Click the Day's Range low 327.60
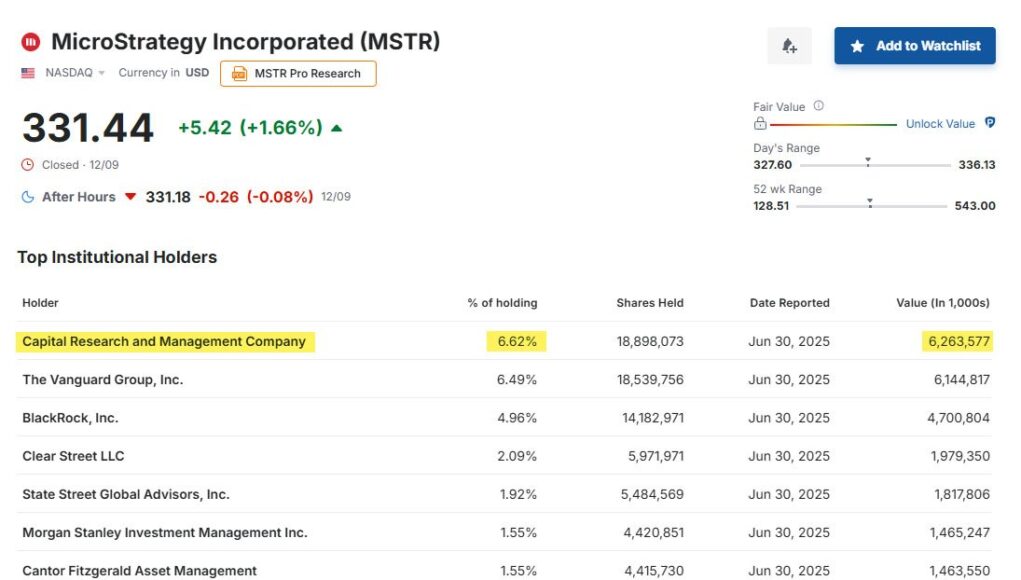Image resolution: width=1021 pixels, height=580 pixels. 772,165
